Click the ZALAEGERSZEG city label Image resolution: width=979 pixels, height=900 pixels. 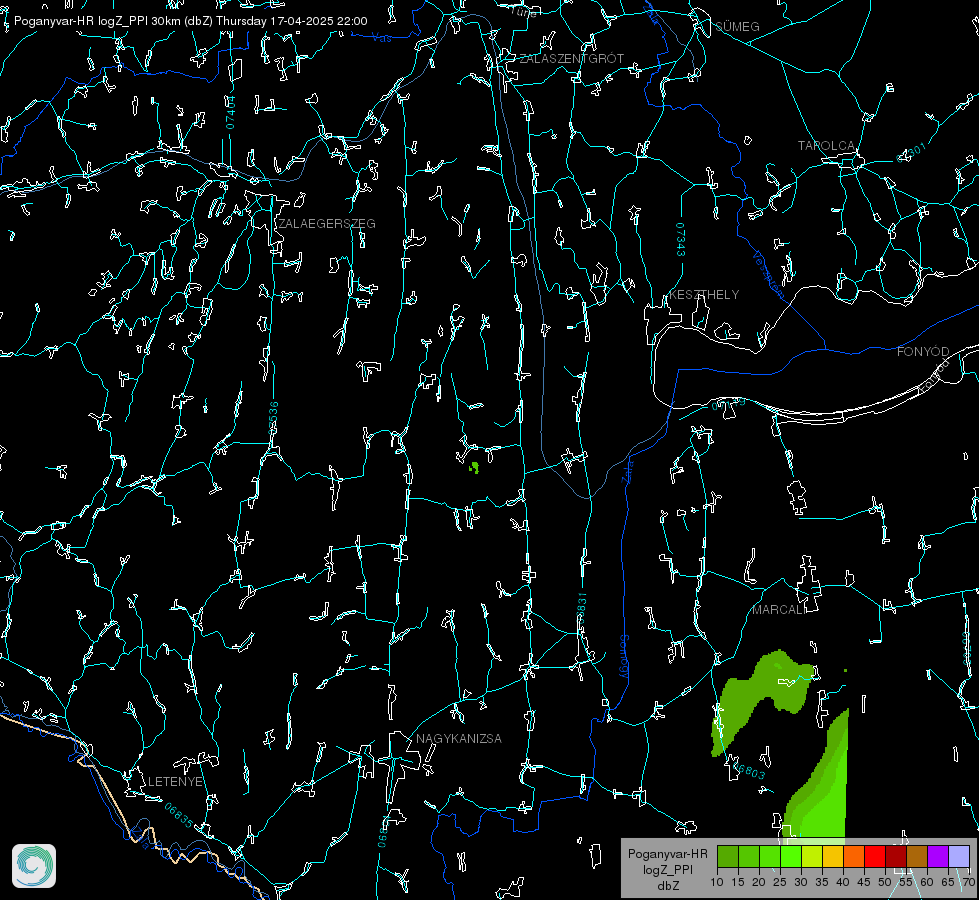coord(327,223)
